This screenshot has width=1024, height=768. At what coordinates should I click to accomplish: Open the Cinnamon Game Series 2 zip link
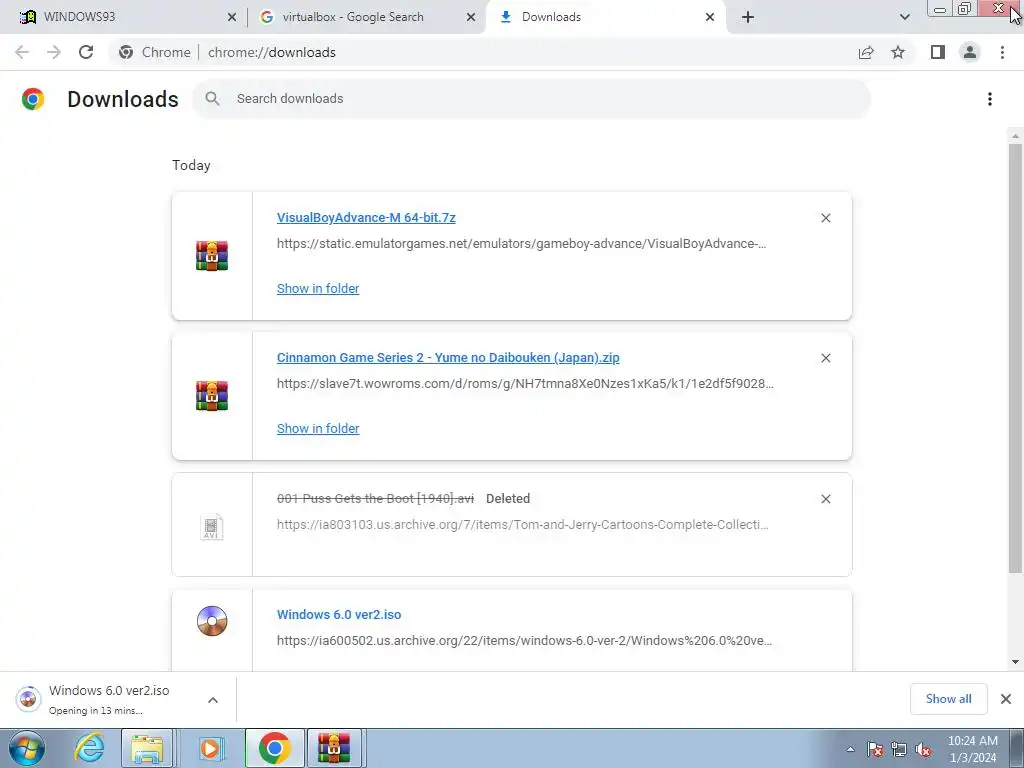448,357
